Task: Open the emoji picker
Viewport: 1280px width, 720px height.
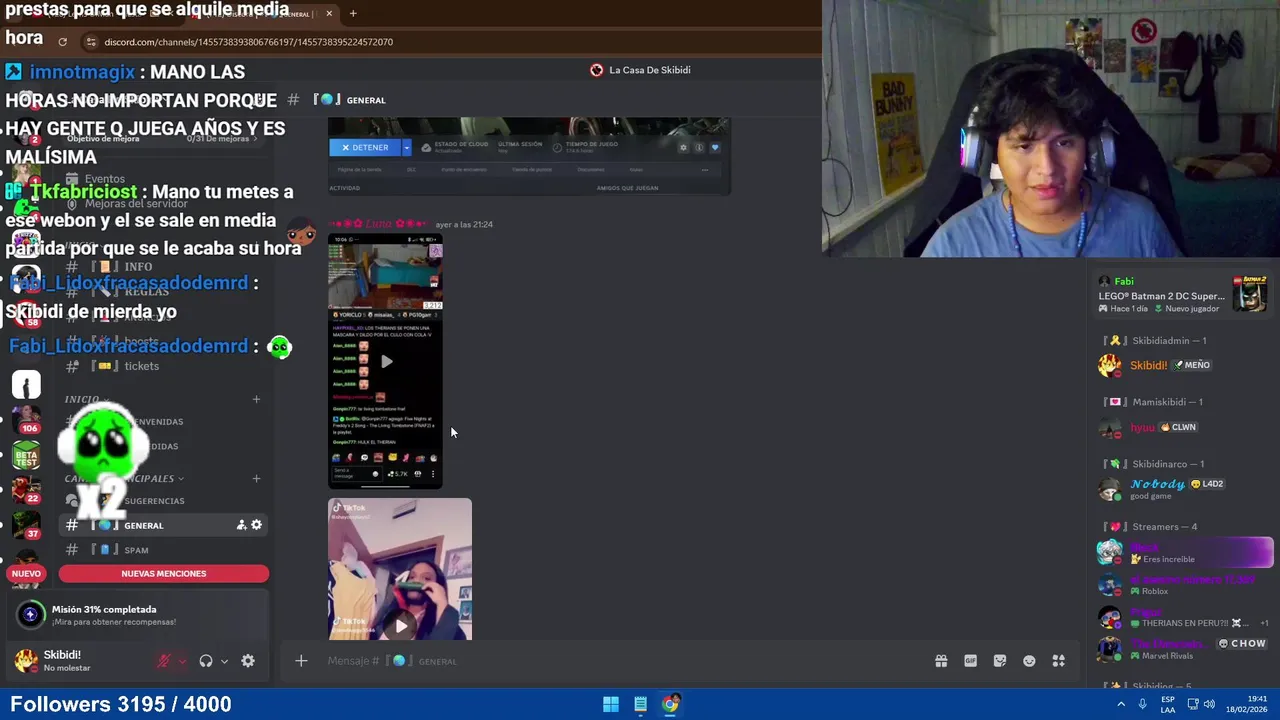Action: [x=1029, y=661]
